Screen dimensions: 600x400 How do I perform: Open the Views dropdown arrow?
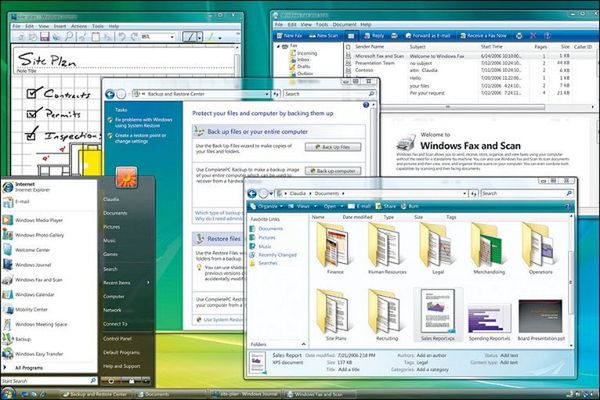315,206
